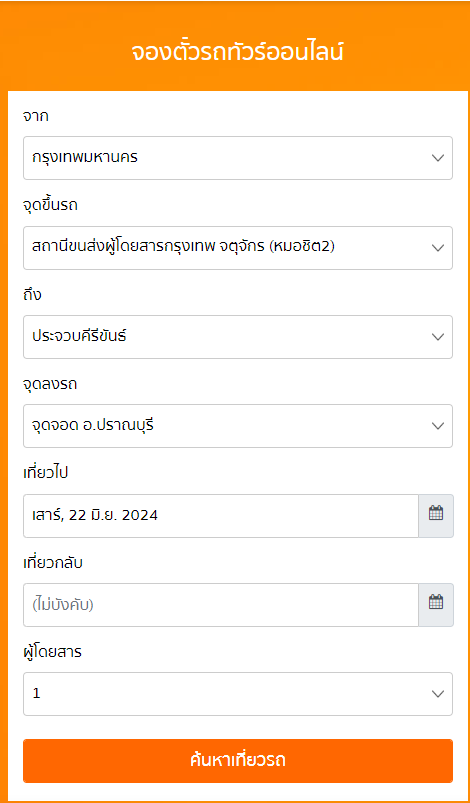470x803 pixels.
Task: Click the เที่ยวกลับ optional return date field
Action: point(221,605)
